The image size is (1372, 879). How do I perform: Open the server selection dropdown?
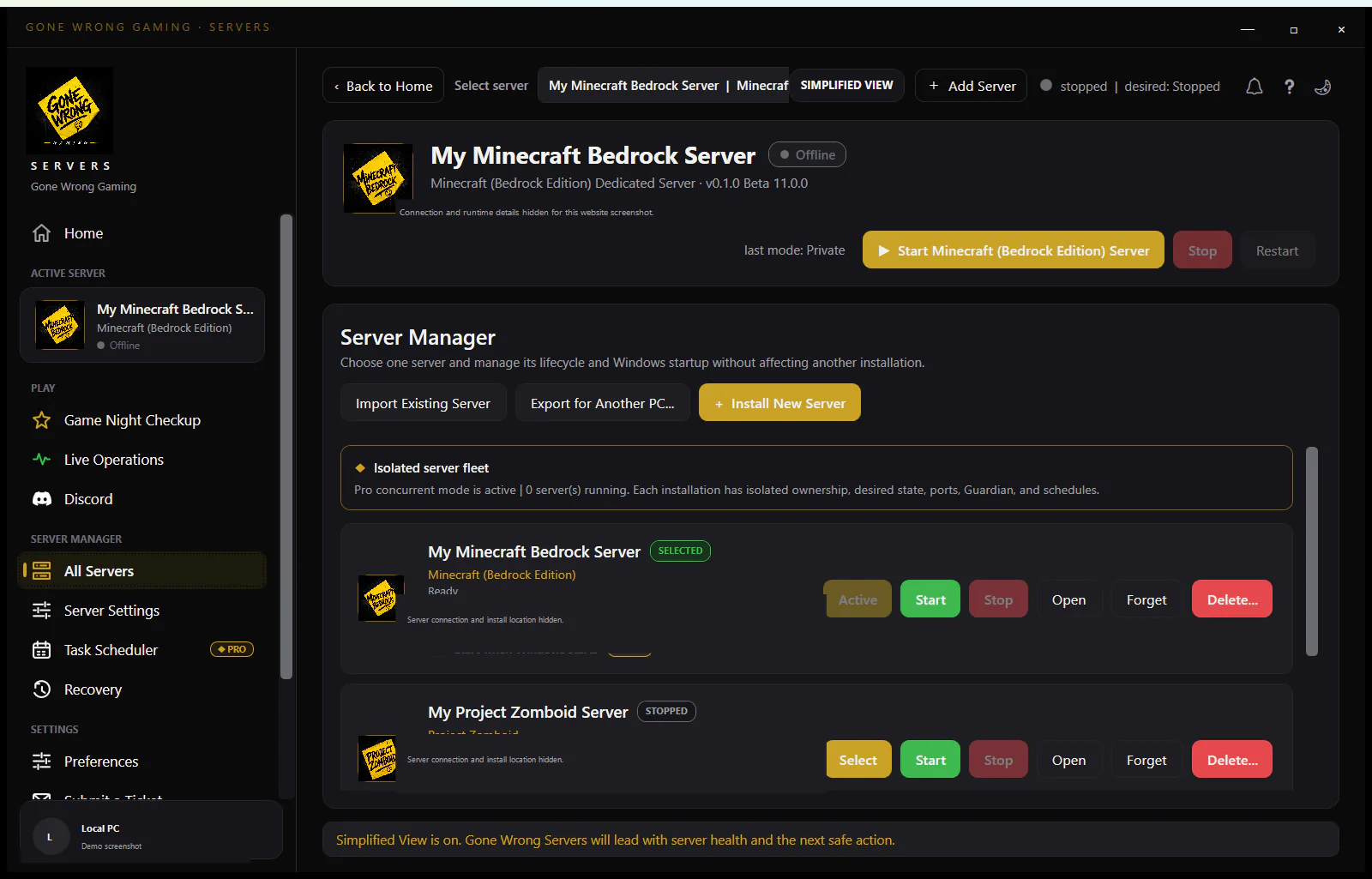point(664,86)
